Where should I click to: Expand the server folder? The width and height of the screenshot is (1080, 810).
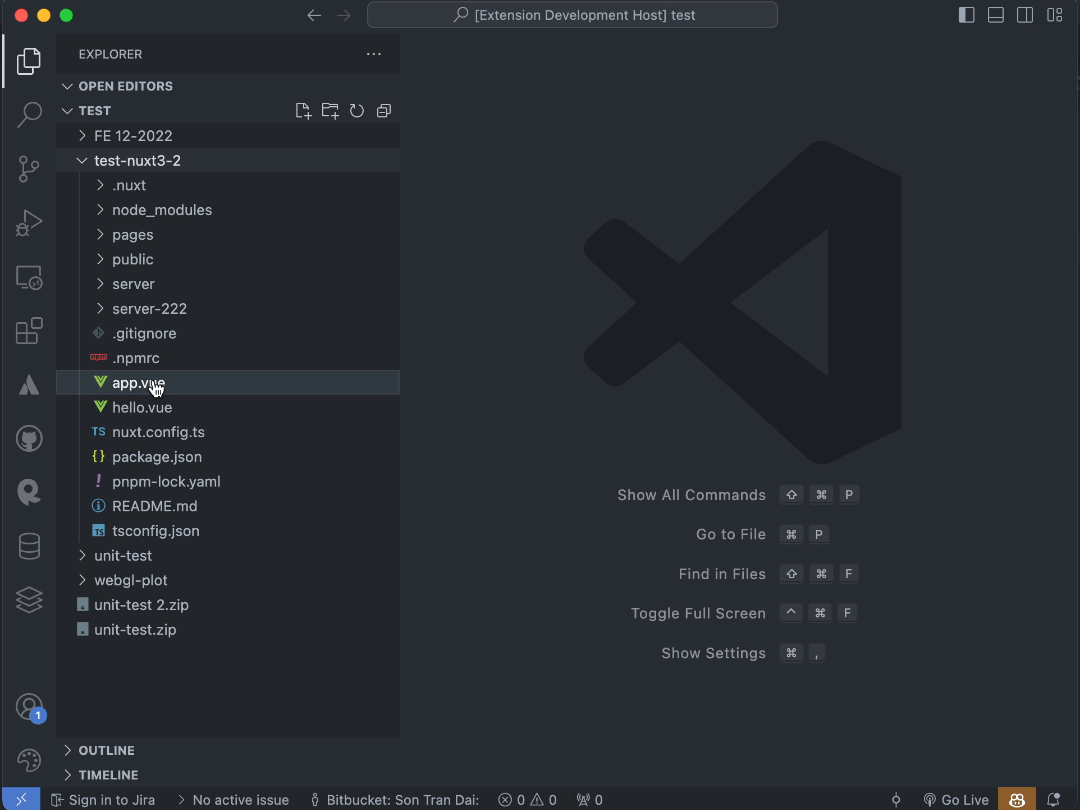[x=228, y=284]
